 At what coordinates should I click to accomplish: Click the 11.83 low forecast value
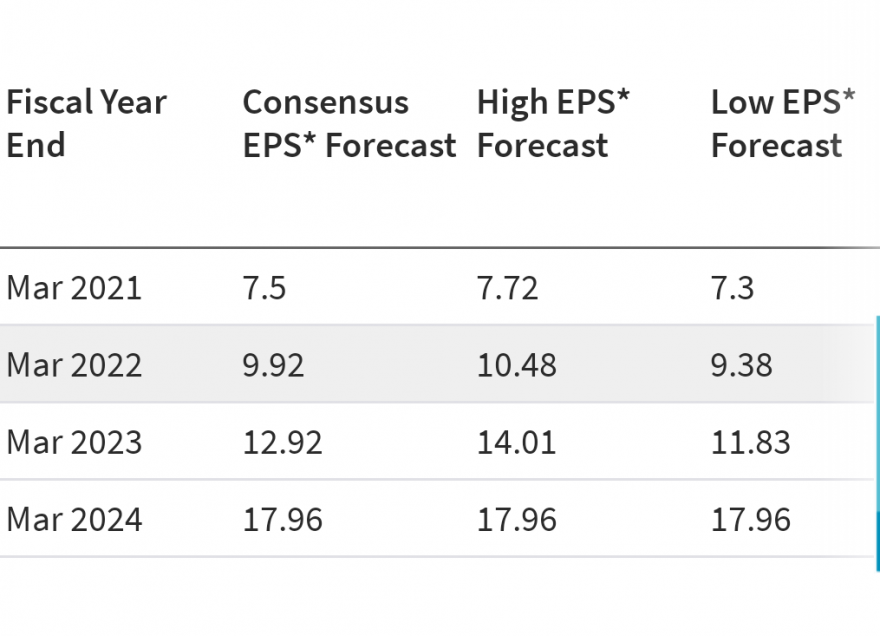point(751,442)
